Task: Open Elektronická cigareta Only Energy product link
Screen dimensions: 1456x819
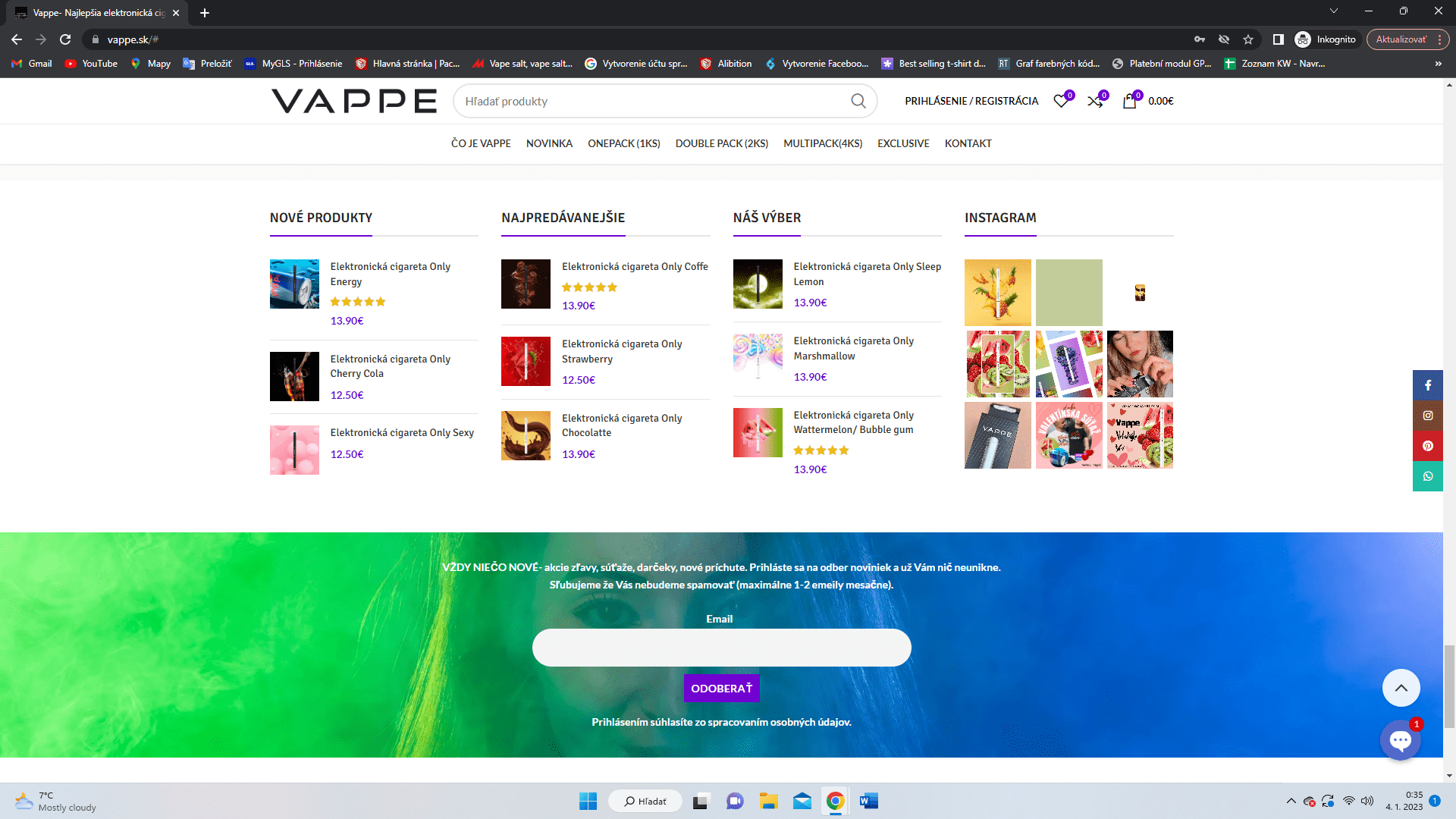Action: pyautogui.click(x=390, y=274)
